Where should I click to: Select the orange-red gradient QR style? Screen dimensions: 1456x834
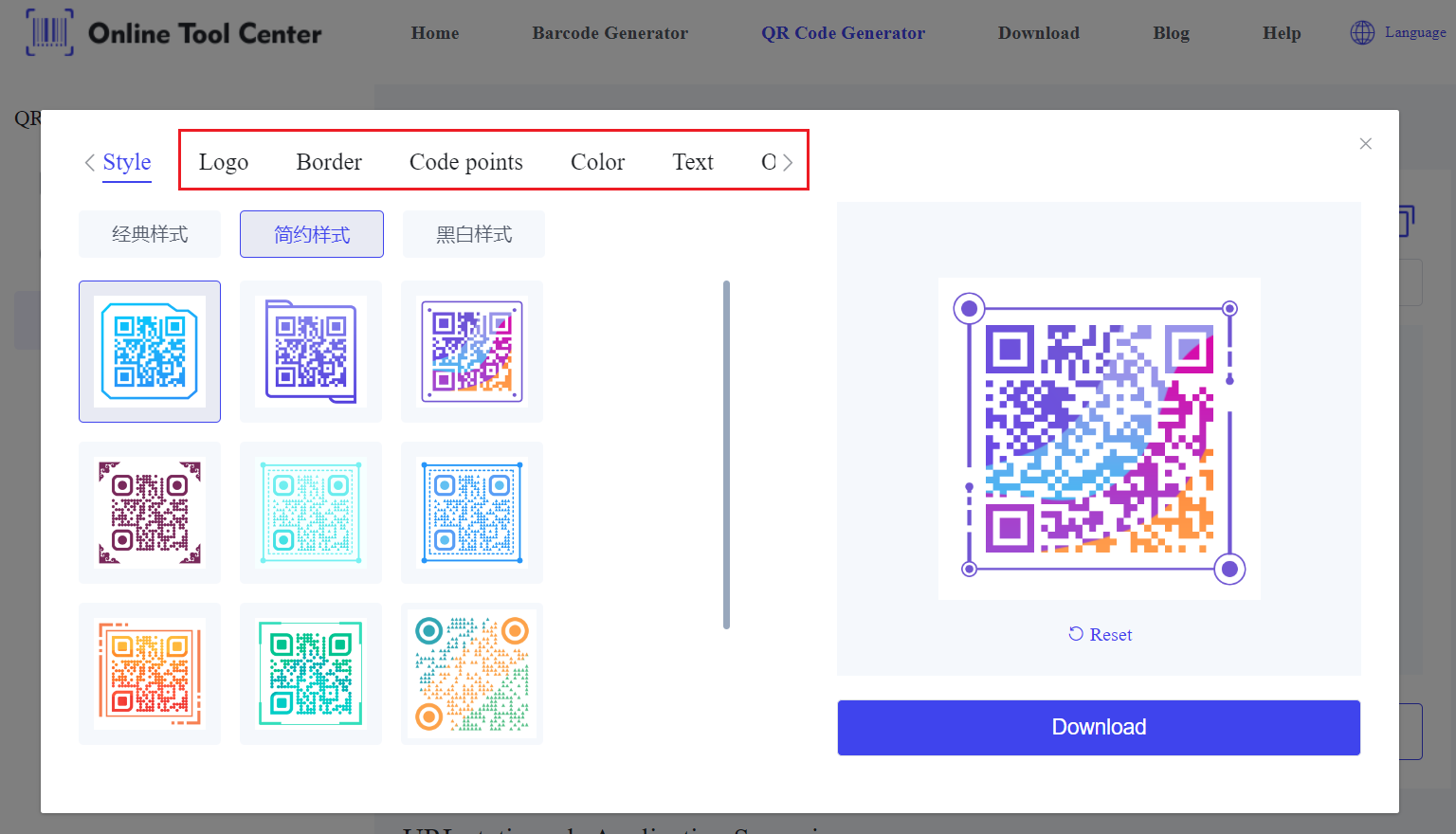tap(150, 674)
